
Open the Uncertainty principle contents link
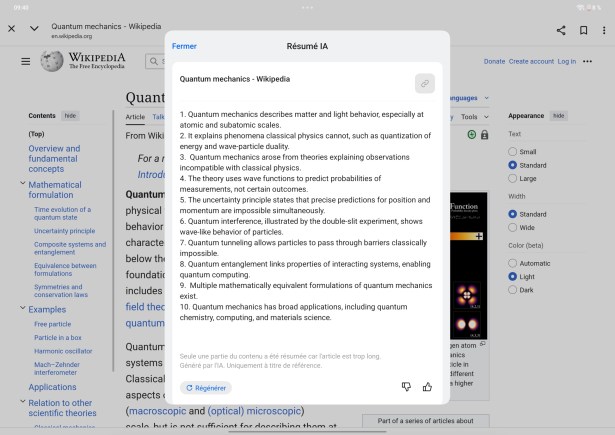point(64,231)
